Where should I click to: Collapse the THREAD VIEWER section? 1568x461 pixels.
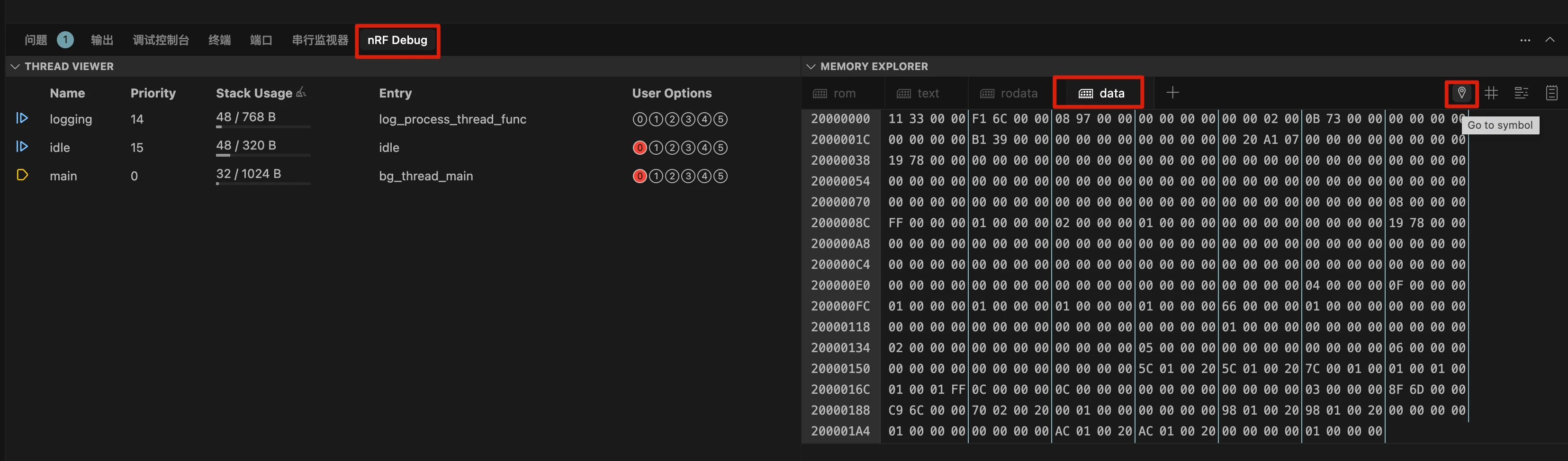click(15, 66)
